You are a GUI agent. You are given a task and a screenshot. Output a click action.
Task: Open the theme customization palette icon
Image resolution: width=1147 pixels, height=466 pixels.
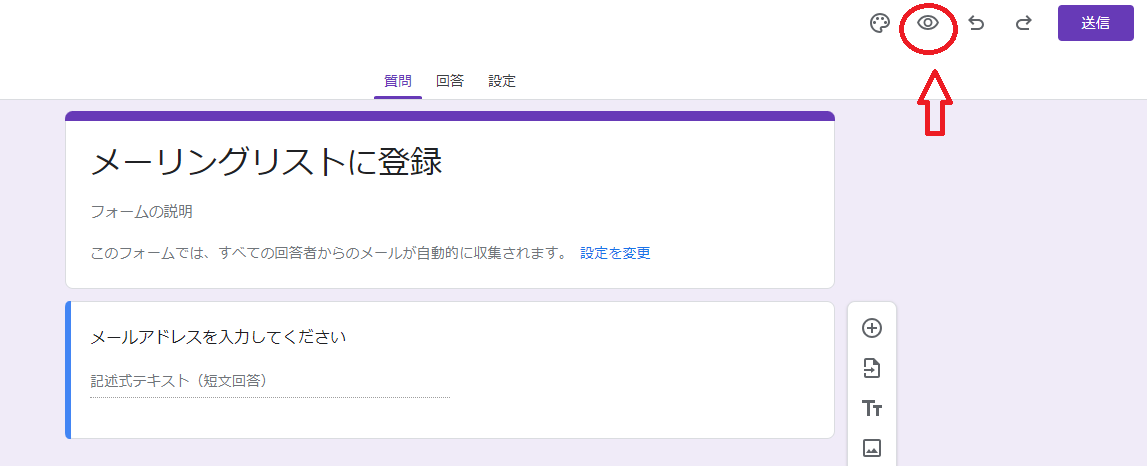click(x=879, y=24)
